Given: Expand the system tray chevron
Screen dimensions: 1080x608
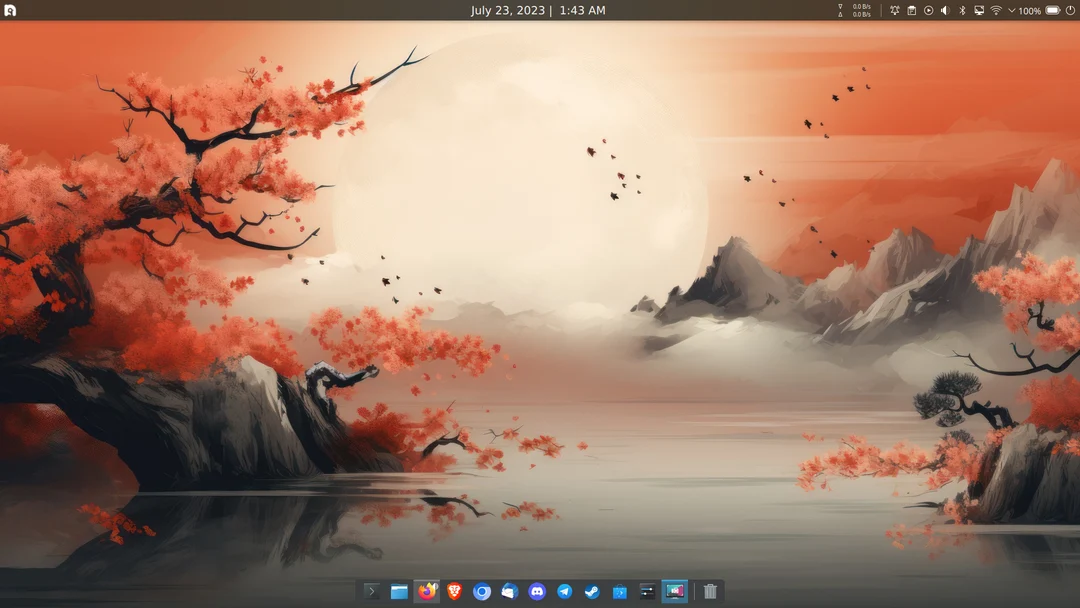Looking at the screenshot, I should (x=1011, y=10).
